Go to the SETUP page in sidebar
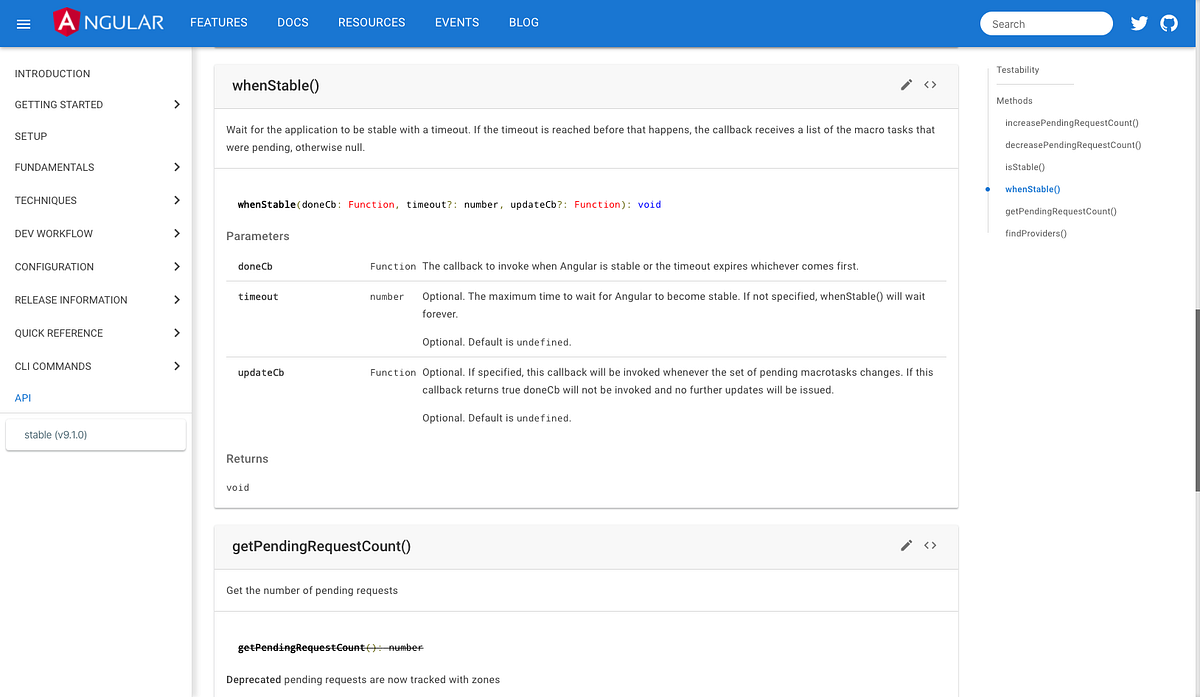The height and width of the screenshot is (697, 1200). click(30, 136)
